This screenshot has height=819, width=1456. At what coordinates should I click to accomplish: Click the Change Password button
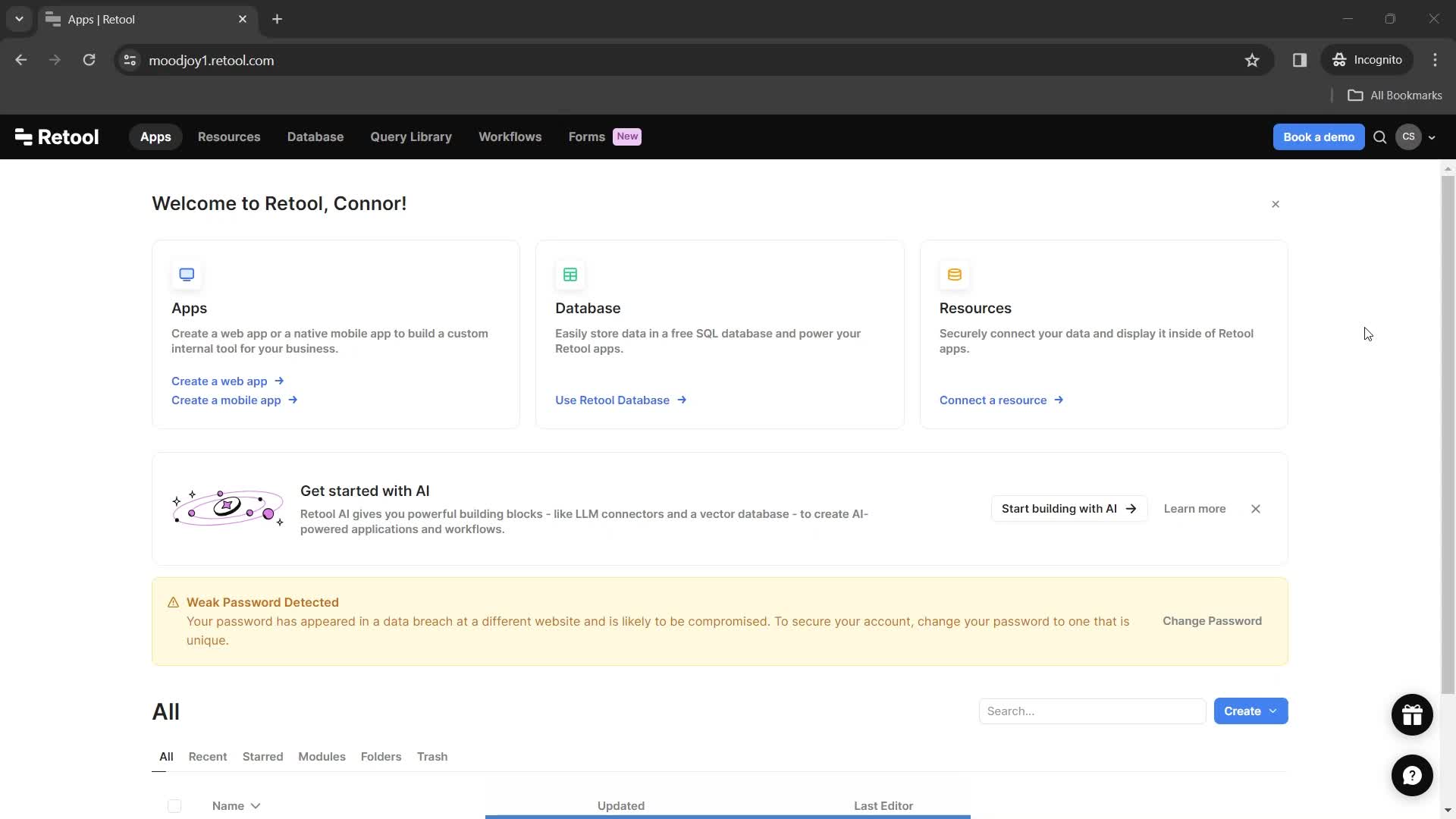coord(1212,620)
